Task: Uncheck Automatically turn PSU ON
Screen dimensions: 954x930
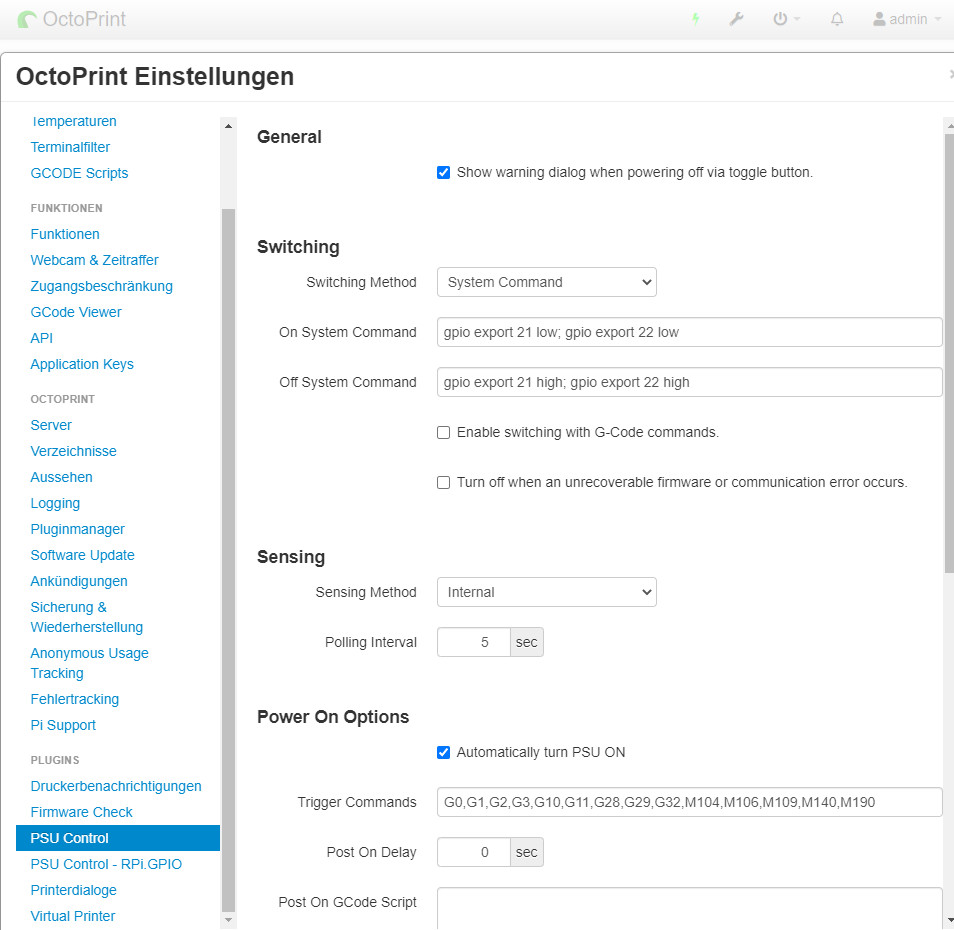Action: (x=444, y=752)
